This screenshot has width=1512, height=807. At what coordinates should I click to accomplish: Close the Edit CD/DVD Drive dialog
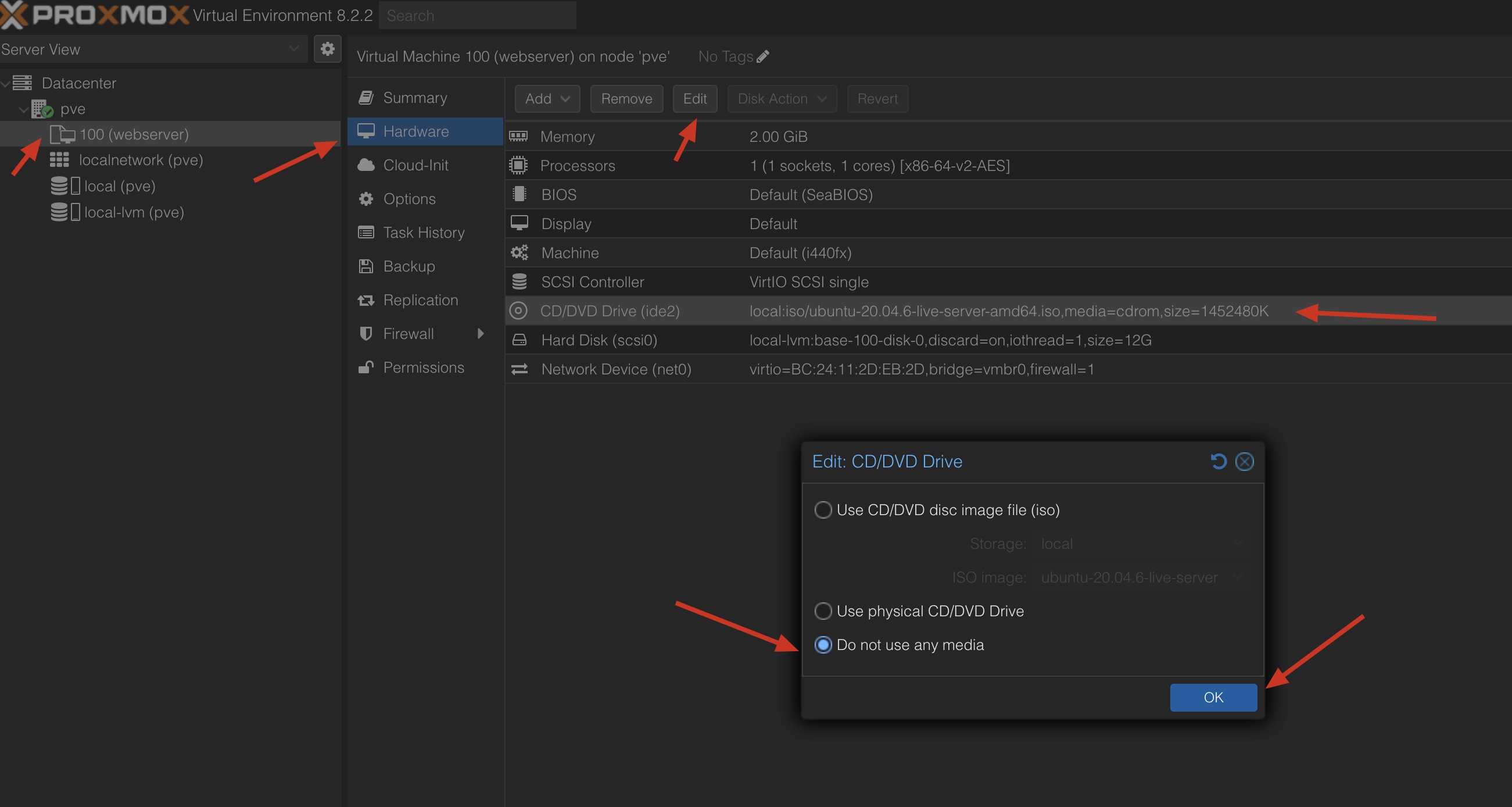(x=1244, y=462)
